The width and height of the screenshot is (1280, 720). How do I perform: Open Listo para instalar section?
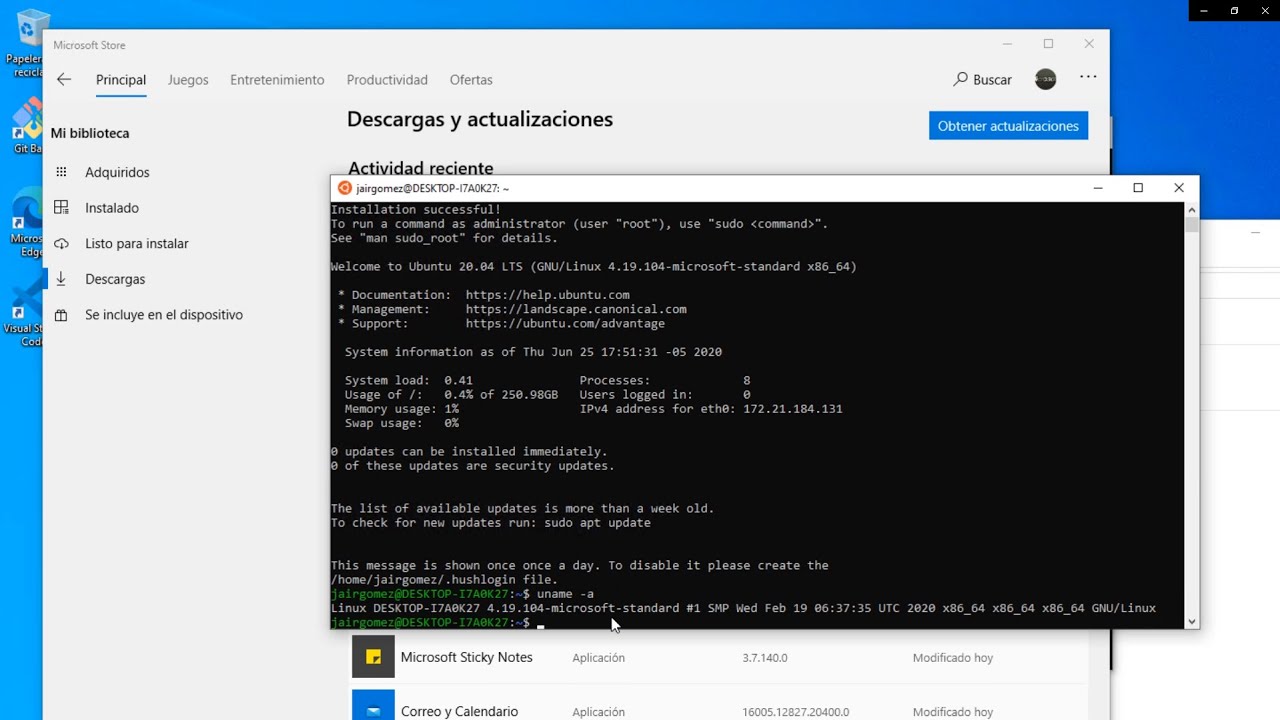137,244
